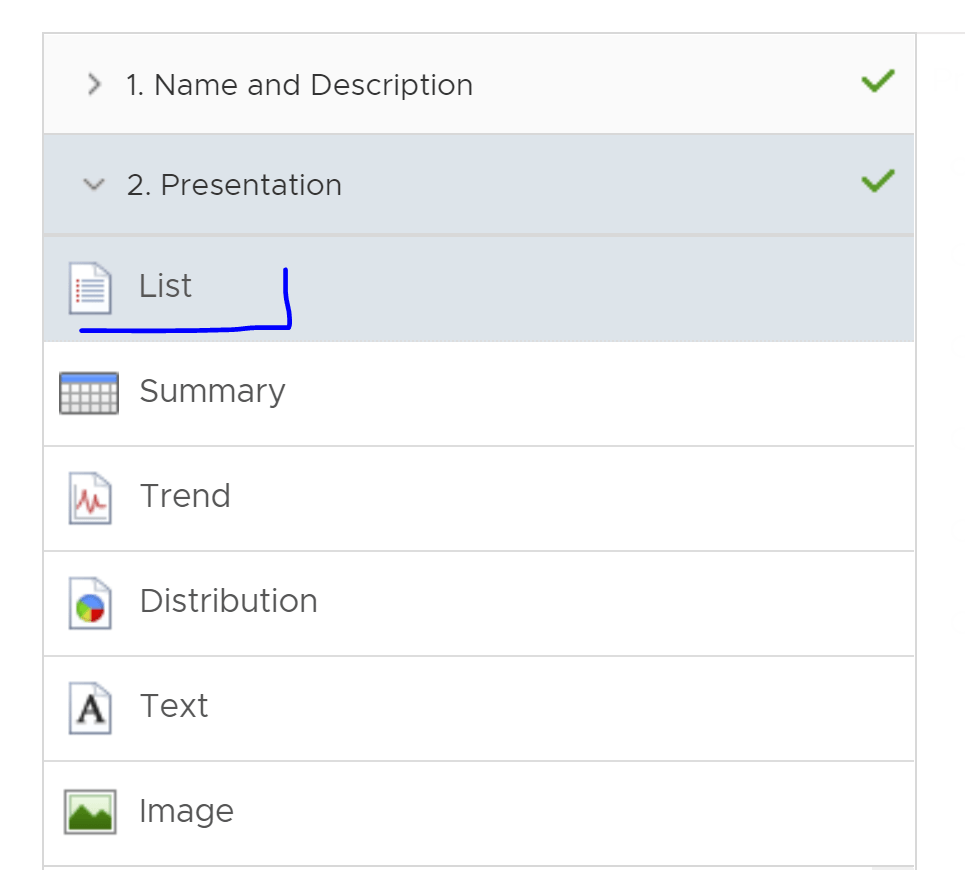Click empty space in the Trend row

tap(600, 498)
